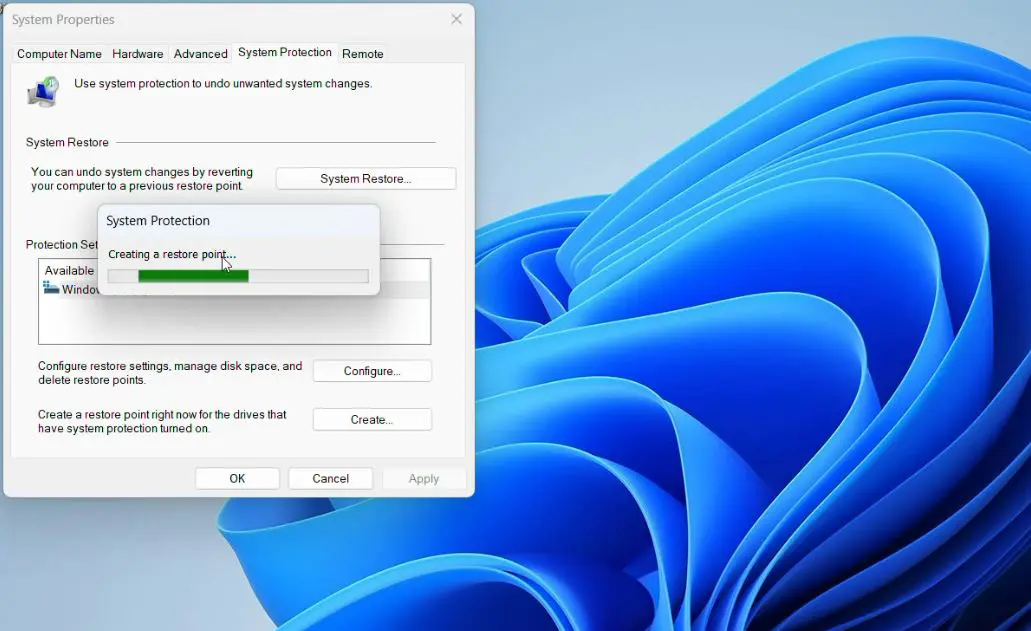Select the Advanced tab
The width and height of the screenshot is (1031, 631).
[x=200, y=54]
